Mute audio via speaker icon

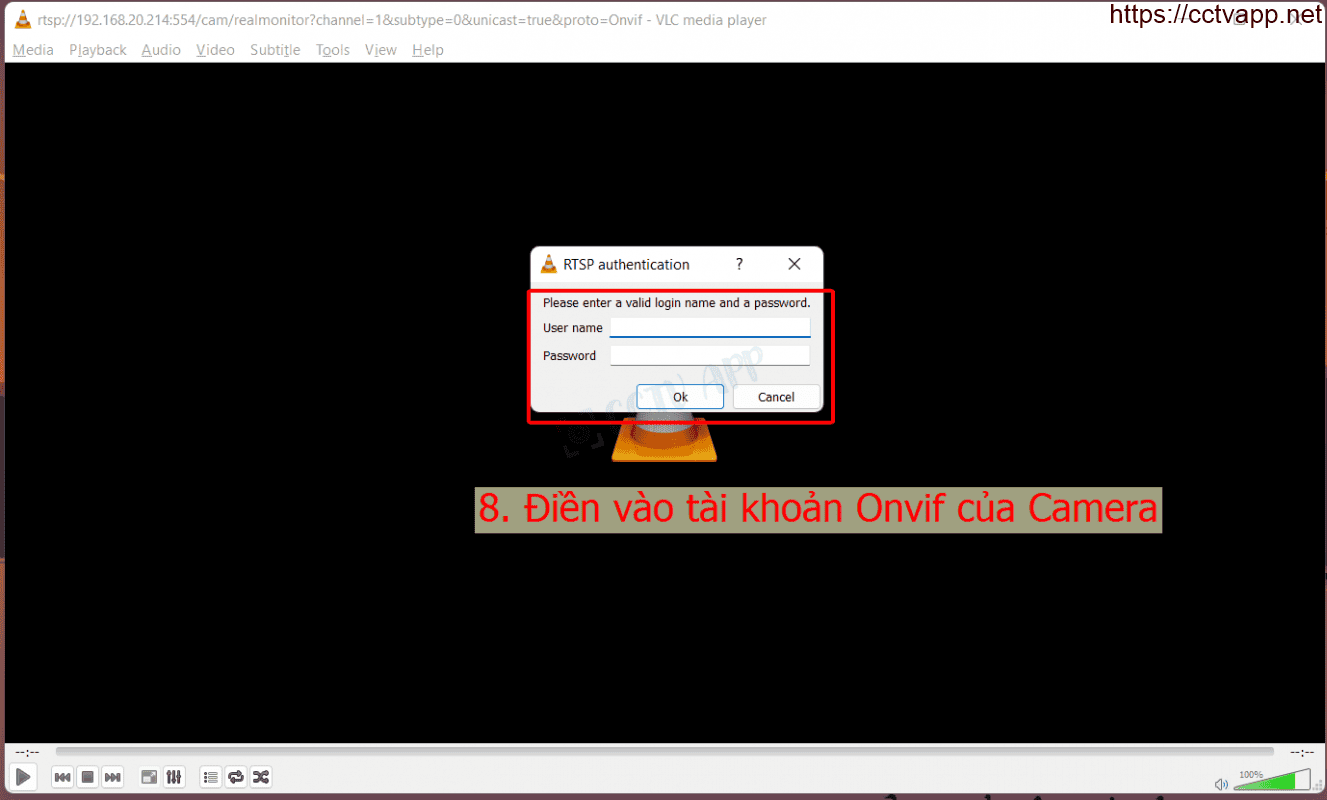click(x=1221, y=784)
